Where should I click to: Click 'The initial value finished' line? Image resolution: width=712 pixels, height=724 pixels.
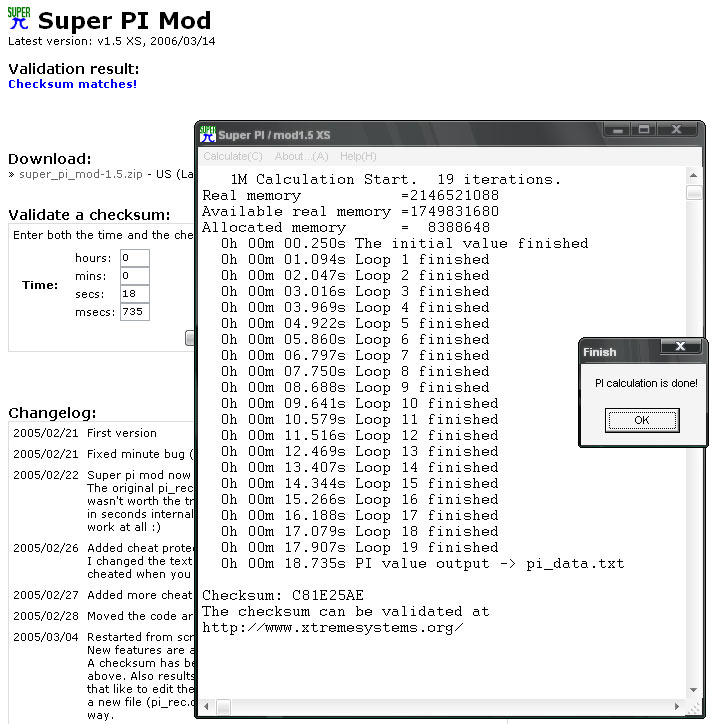[404, 243]
